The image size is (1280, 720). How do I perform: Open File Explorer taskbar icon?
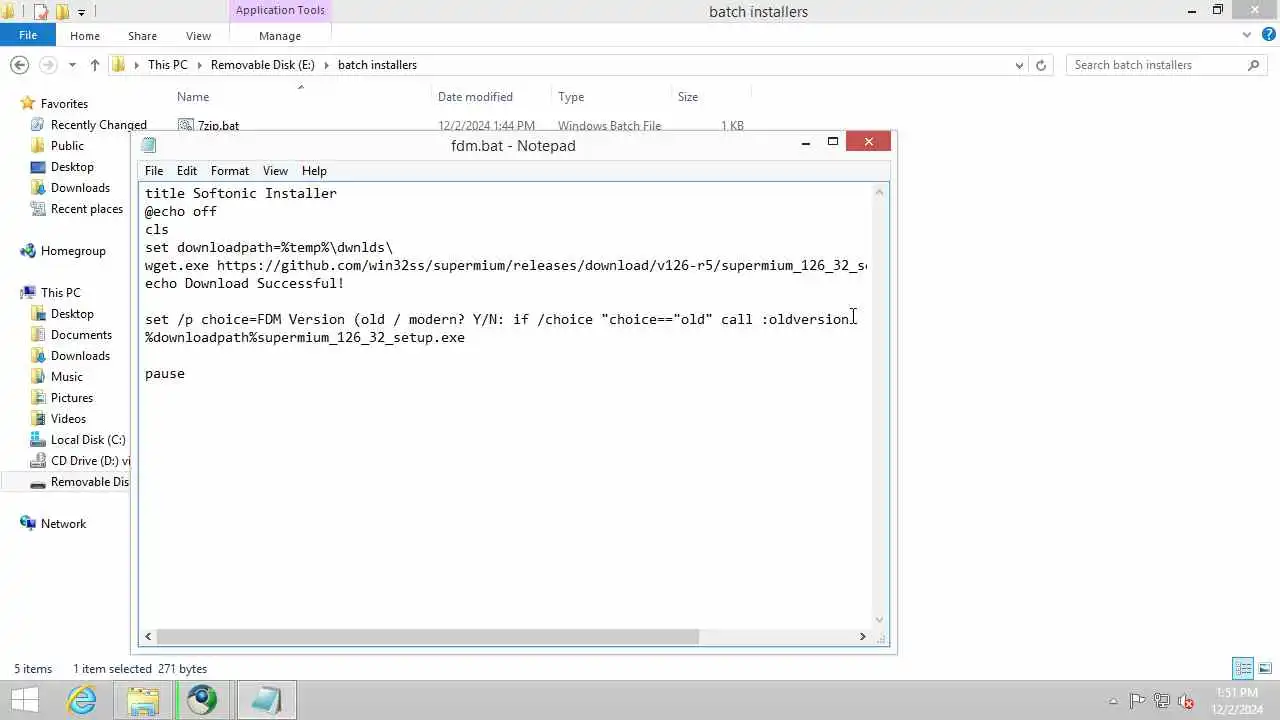tap(142, 700)
